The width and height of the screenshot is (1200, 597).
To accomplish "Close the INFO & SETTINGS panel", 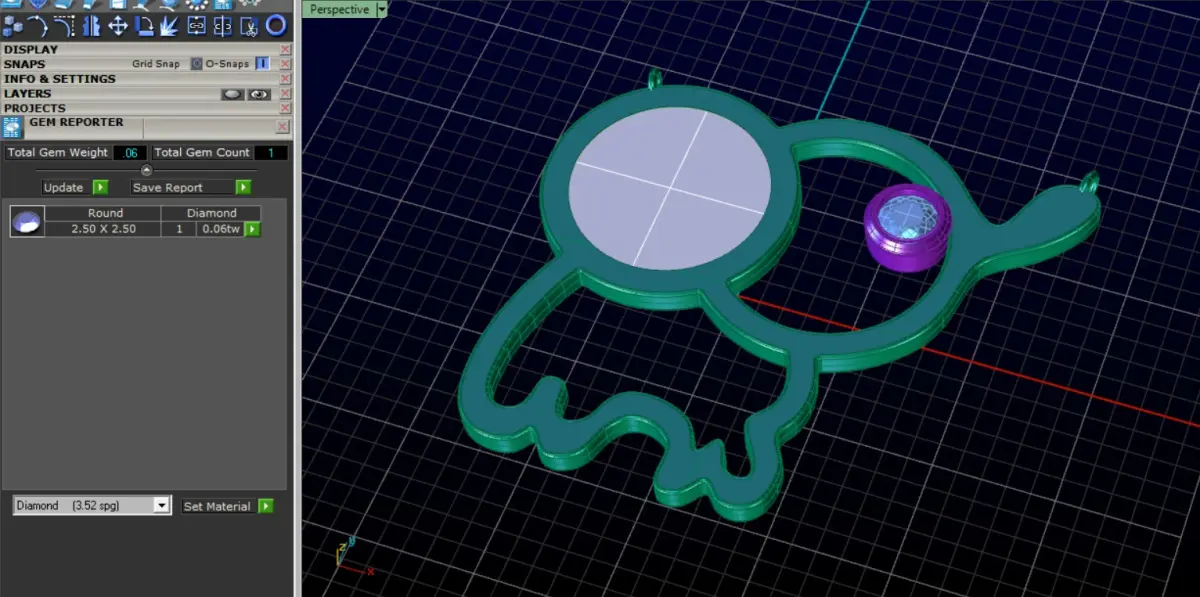I will pyautogui.click(x=285, y=79).
